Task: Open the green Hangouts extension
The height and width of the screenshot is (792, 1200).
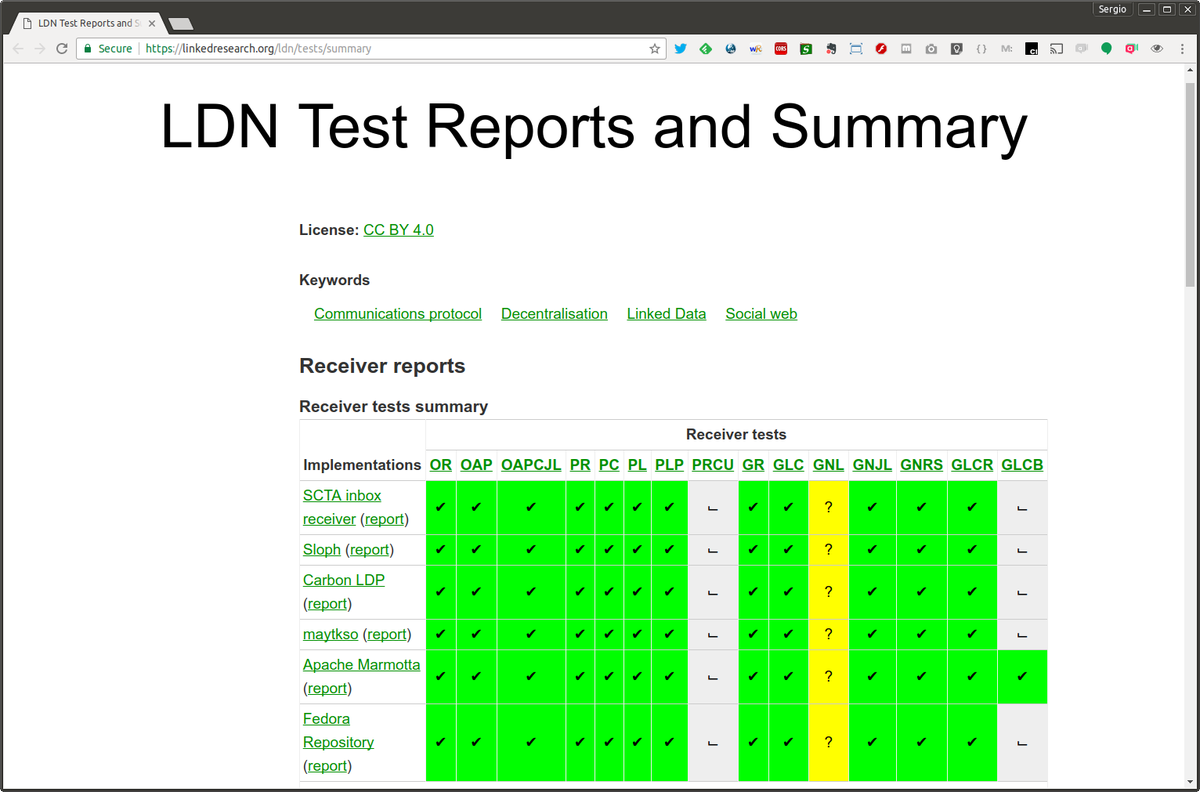Action: coord(1107,48)
